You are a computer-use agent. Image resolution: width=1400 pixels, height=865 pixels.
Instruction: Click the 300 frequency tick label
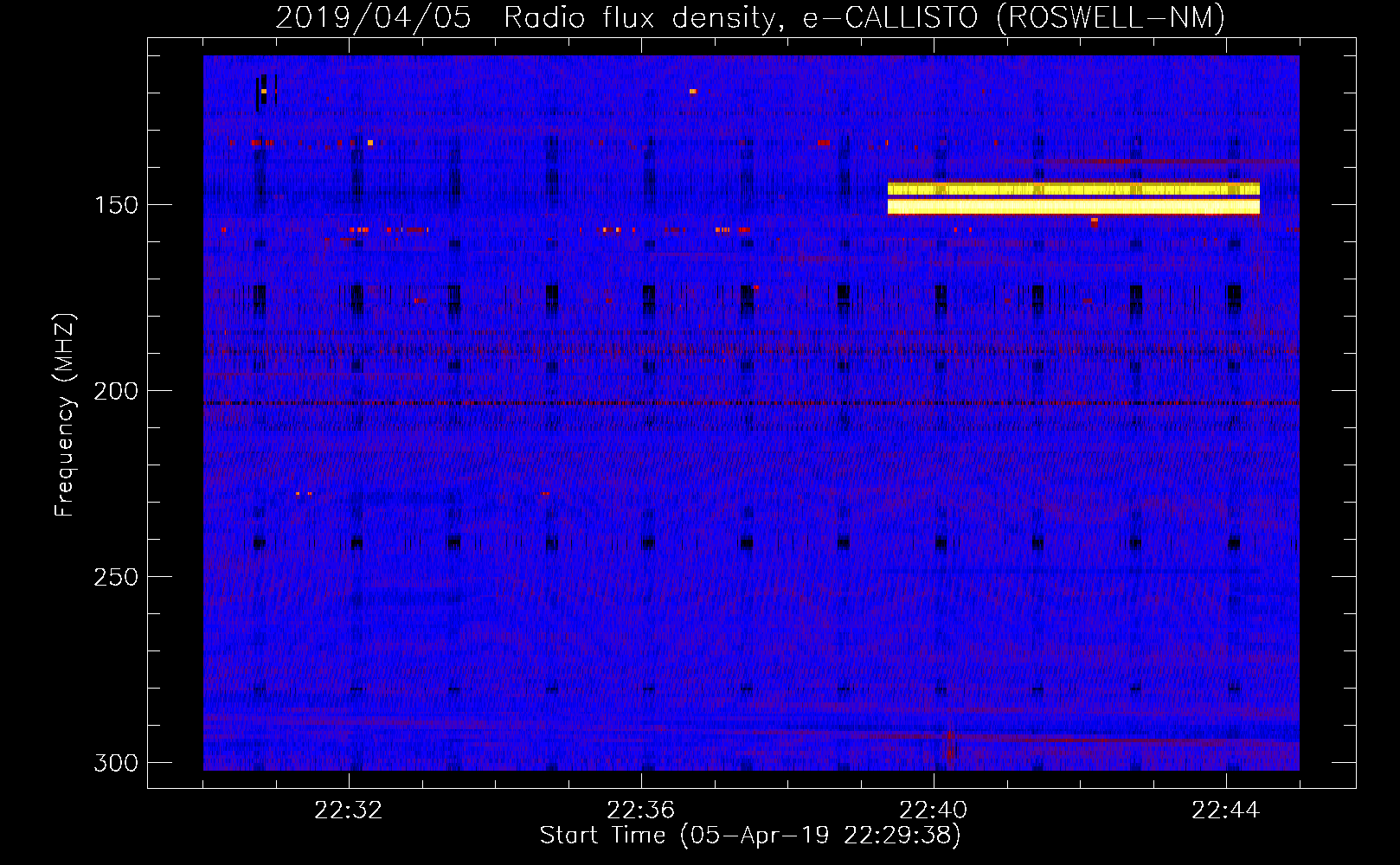pyautogui.click(x=116, y=763)
